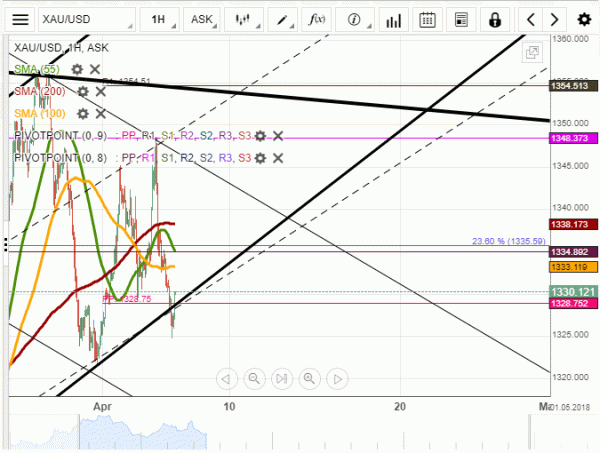Viewport: 600px width, 453px height.
Task: Click the 1345.000 price axis label
Action: coord(570,166)
